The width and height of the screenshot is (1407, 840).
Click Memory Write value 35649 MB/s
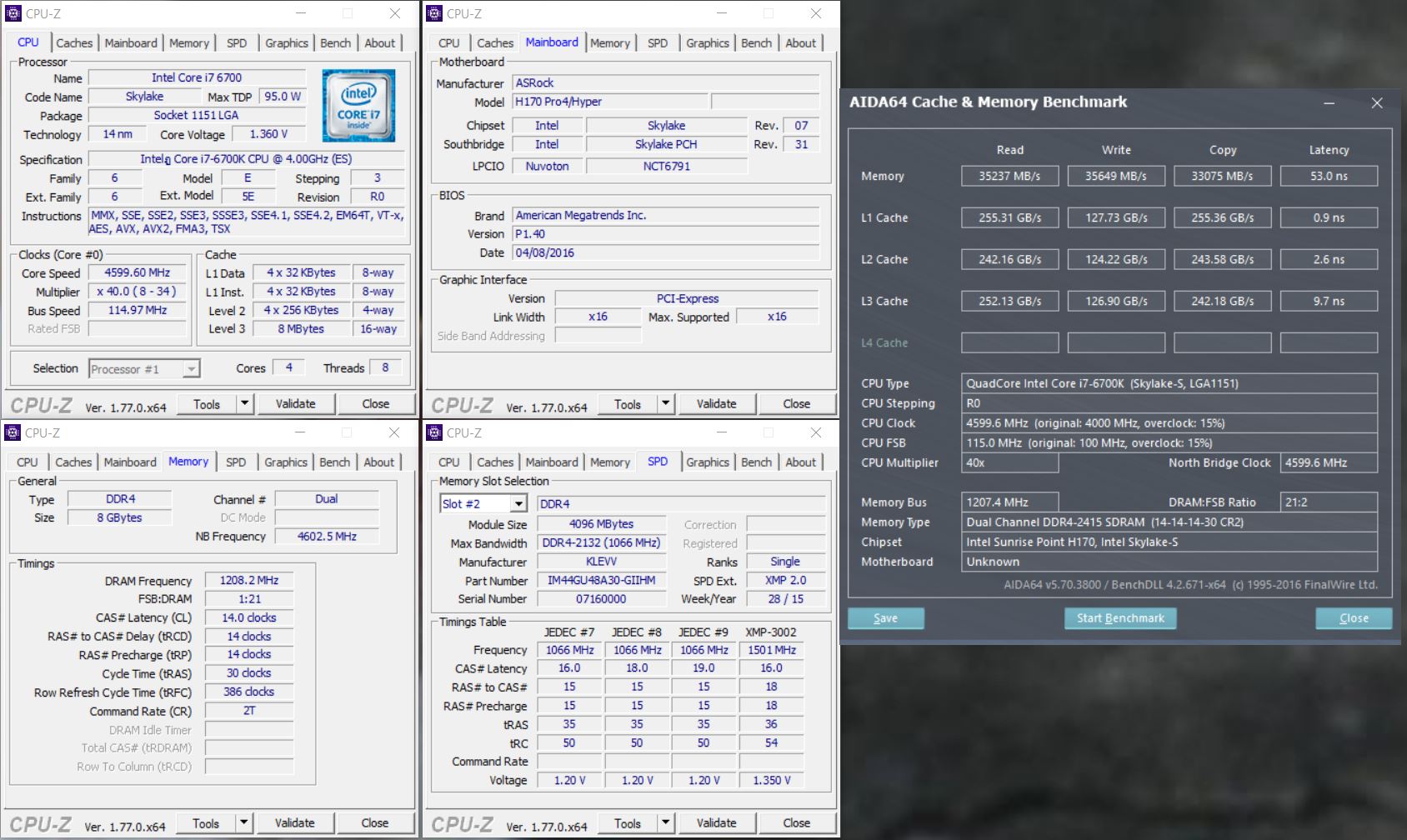(x=1116, y=176)
